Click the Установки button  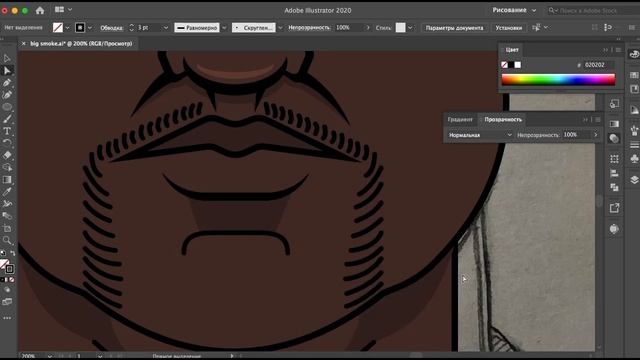click(x=509, y=28)
